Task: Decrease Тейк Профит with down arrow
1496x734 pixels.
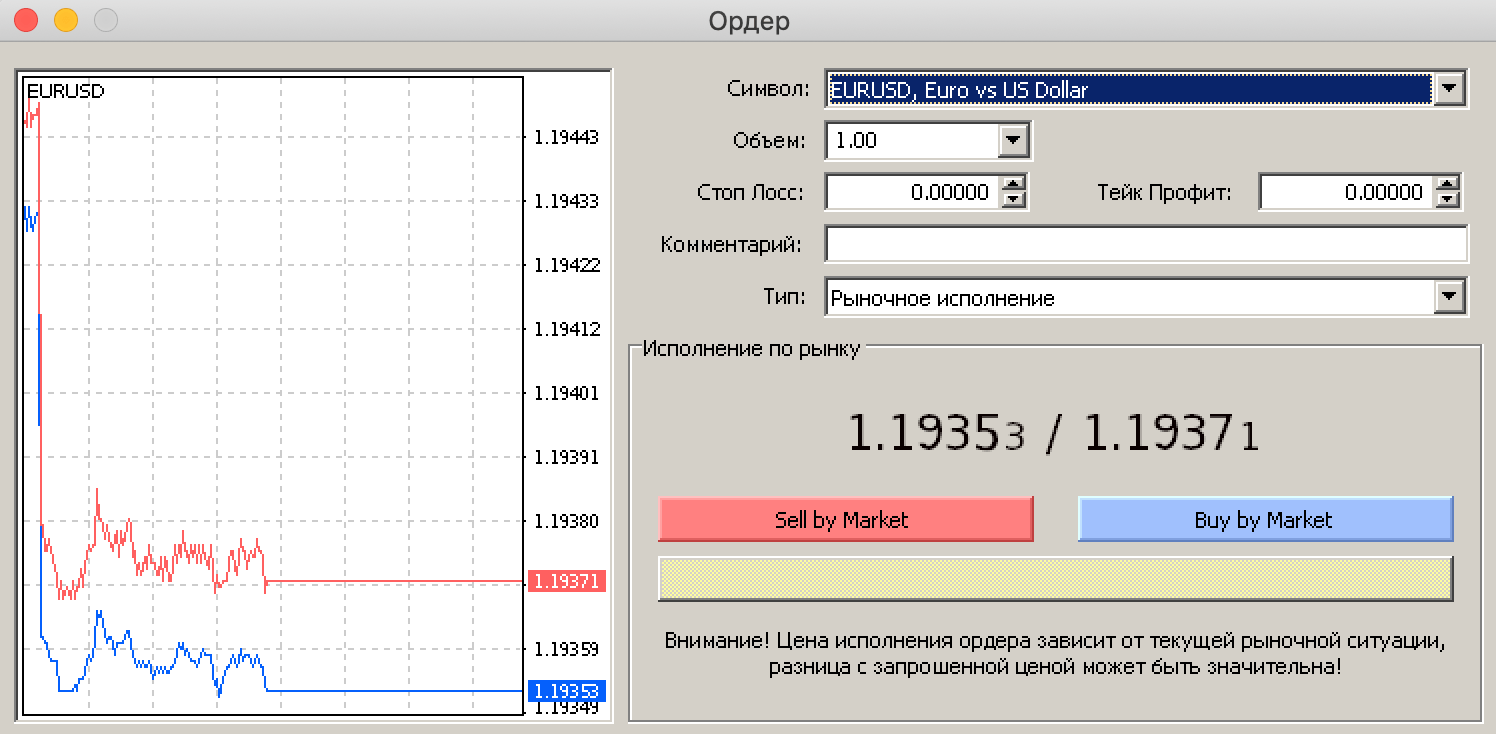Action: (1447, 200)
